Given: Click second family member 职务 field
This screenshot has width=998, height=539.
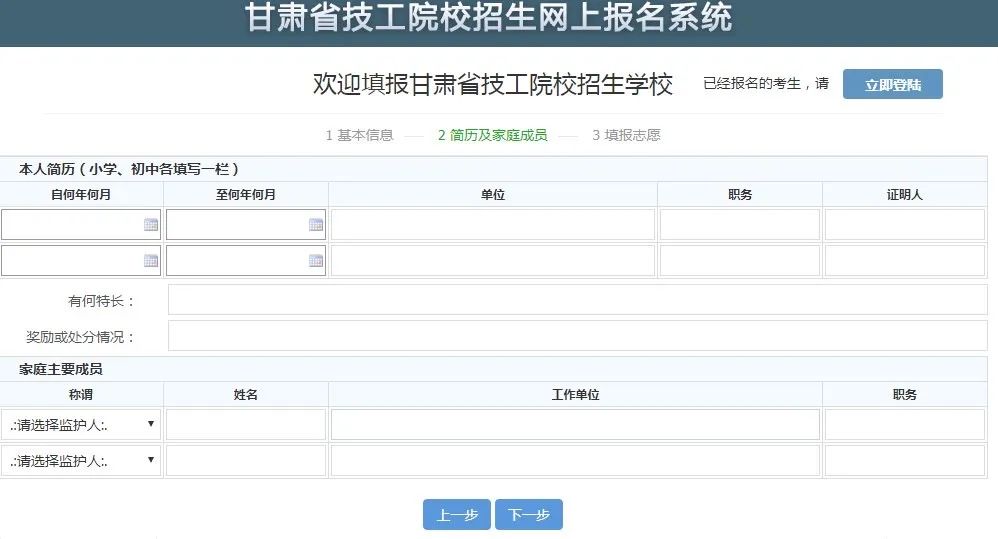Looking at the screenshot, I should pyautogui.click(x=904, y=461).
